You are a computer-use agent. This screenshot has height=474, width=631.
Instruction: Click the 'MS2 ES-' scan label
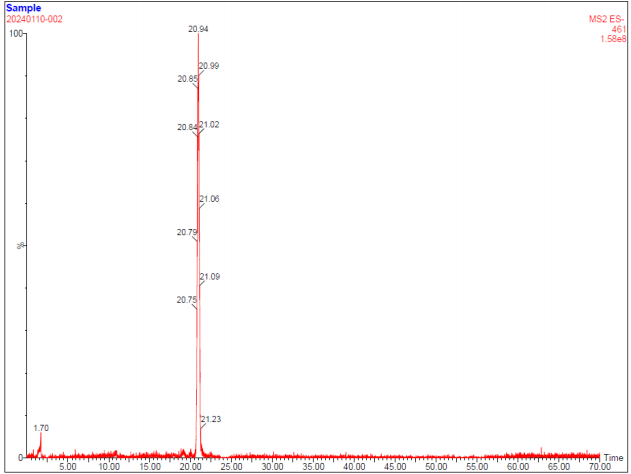(607, 19)
